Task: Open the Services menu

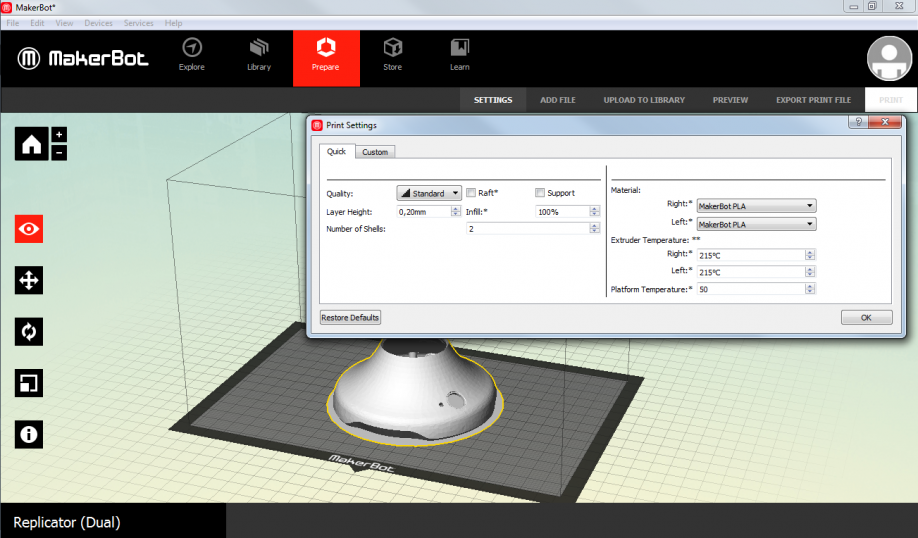Action: point(139,23)
